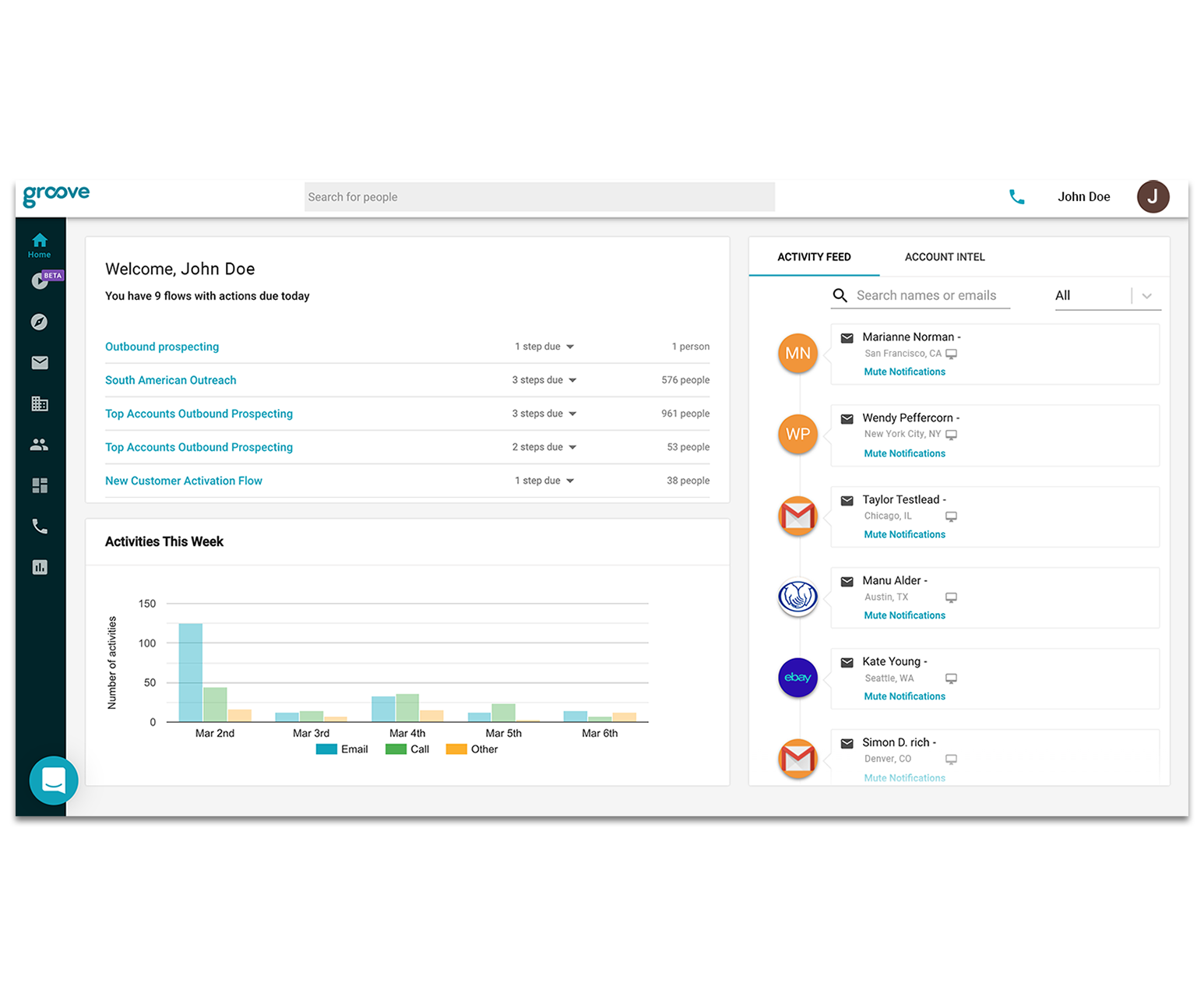This screenshot has width=1204, height=997.
Task: Click the Wendy Peffercorn name
Action: tap(907, 418)
